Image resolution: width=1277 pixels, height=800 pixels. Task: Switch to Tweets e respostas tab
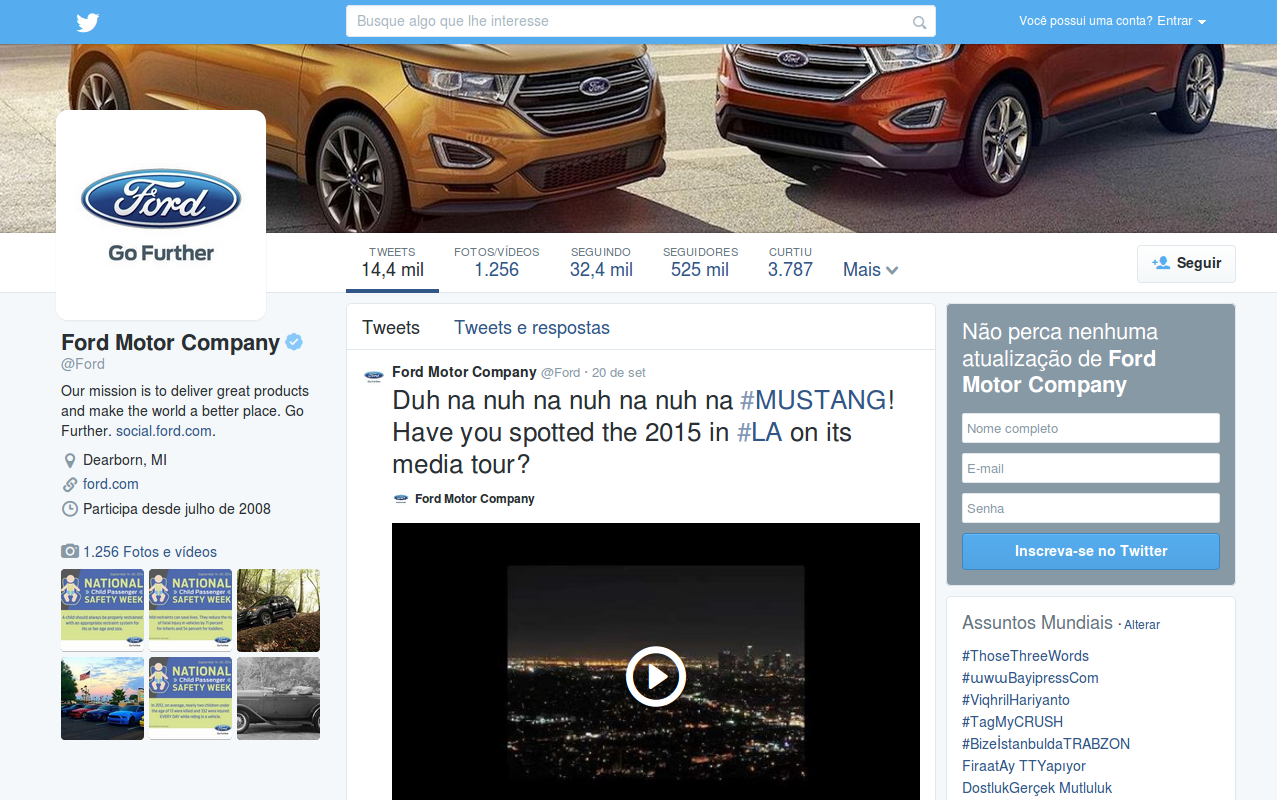(532, 328)
